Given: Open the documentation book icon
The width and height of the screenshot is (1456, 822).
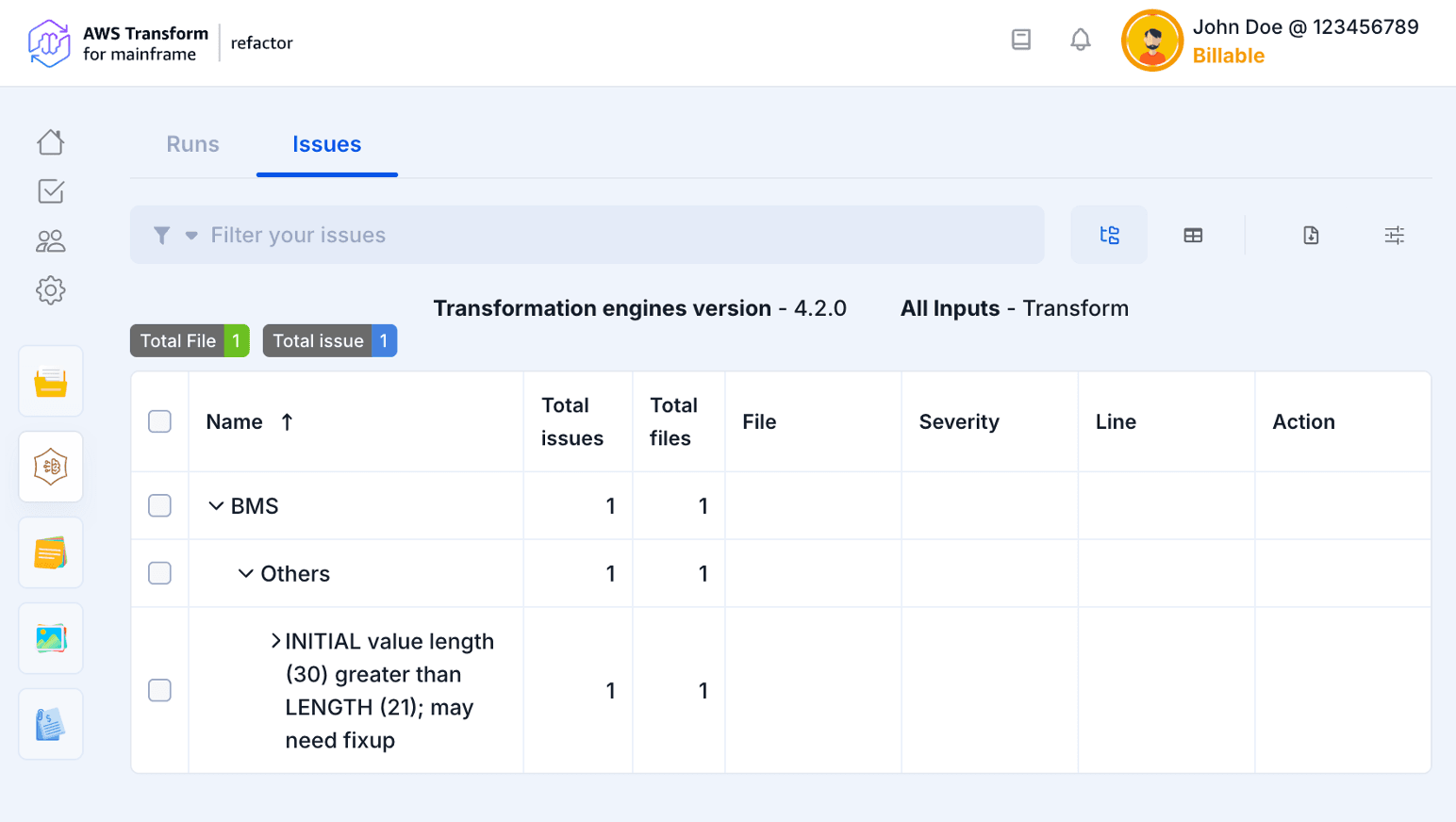Looking at the screenshot, I should tap(1020, 40).
